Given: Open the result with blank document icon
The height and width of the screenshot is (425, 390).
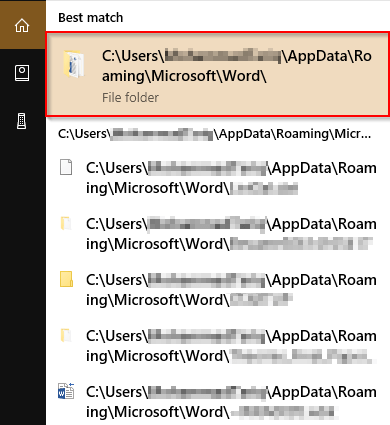Looking at the screenshot, I should 218,178.
